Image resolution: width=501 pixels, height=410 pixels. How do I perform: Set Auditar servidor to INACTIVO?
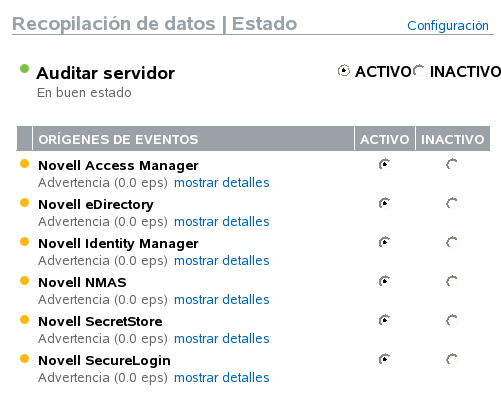[x=419, y=71]
